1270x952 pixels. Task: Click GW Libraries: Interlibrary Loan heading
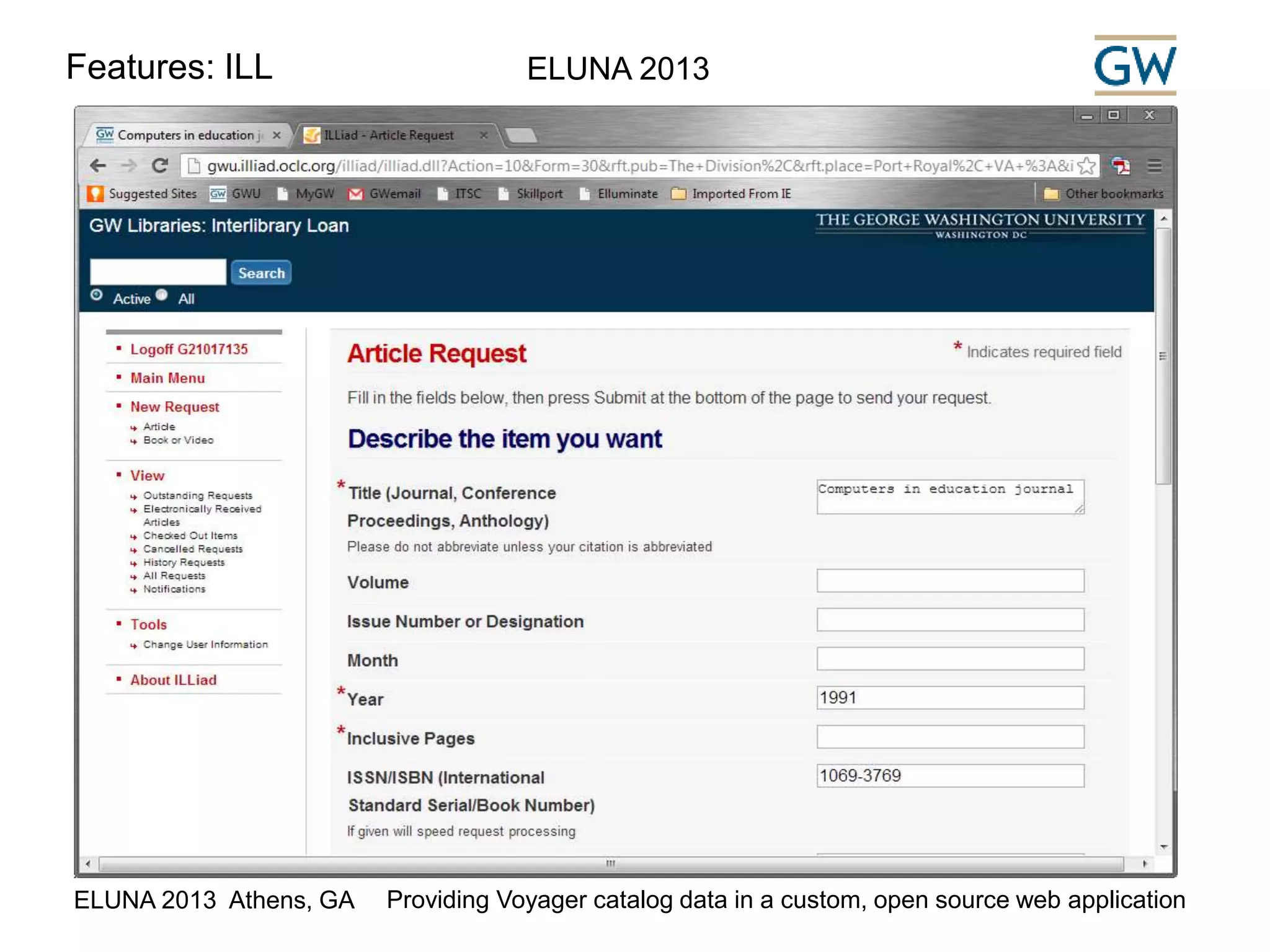(x=219, y=226)
